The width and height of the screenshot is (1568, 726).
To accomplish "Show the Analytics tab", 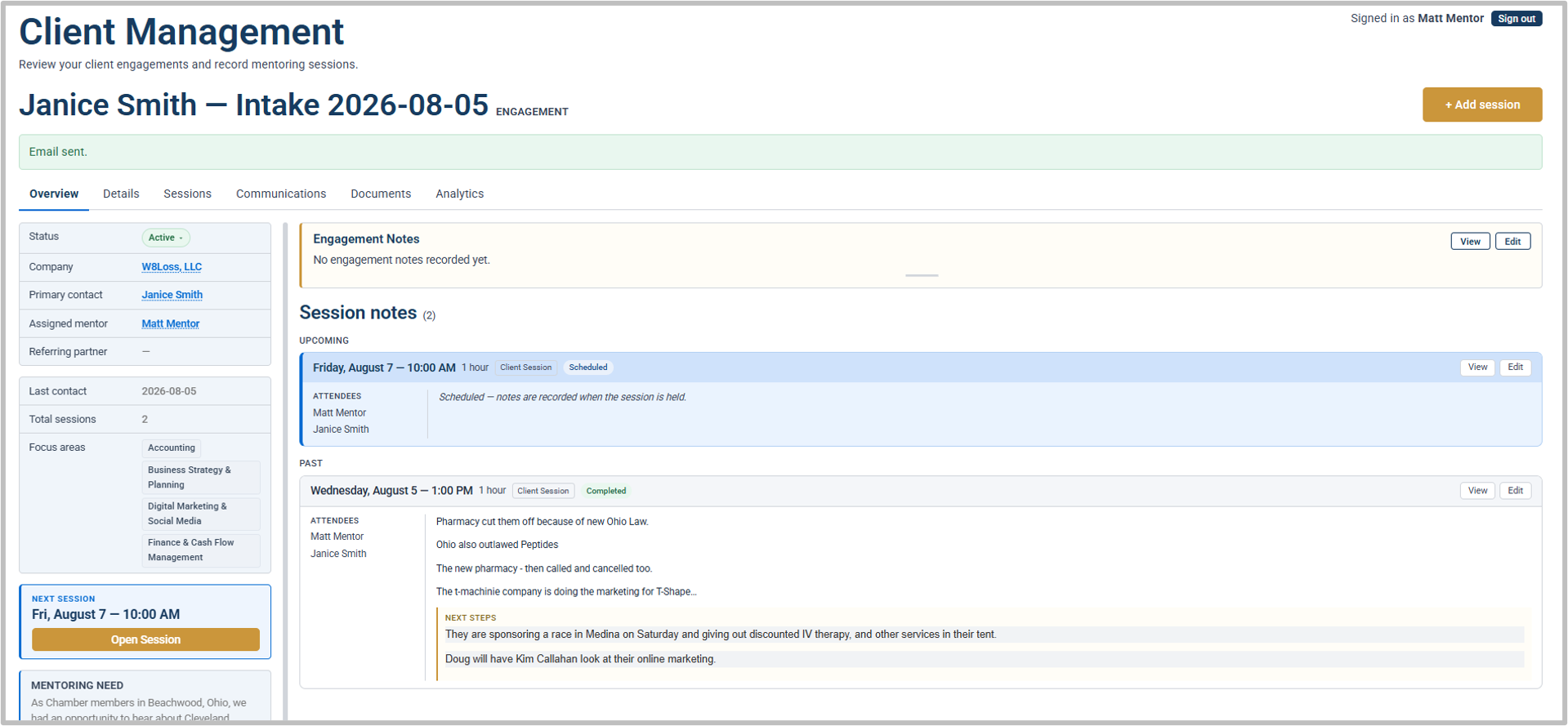I will [x=459, y=194].
